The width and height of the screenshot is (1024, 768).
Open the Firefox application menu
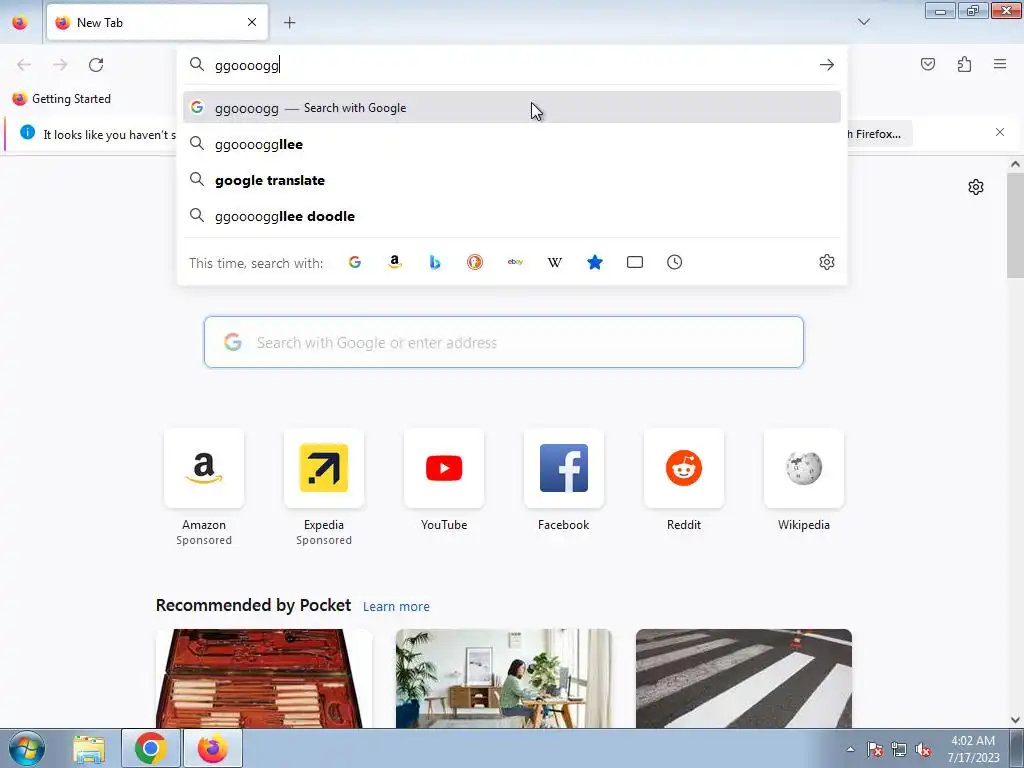coord(1000,64)
